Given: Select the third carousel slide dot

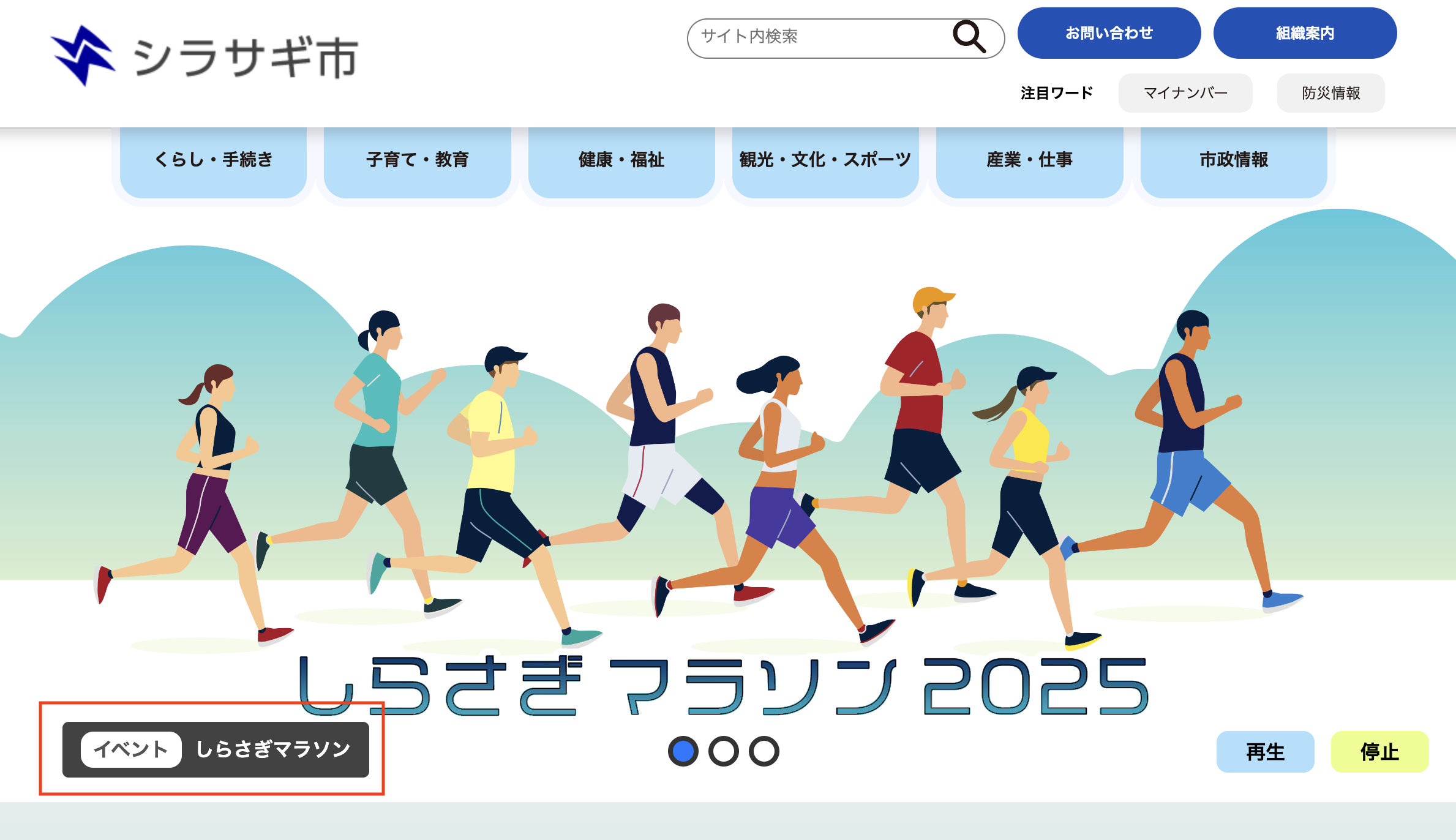Looking at the screenshot, I should coord(764,751).
